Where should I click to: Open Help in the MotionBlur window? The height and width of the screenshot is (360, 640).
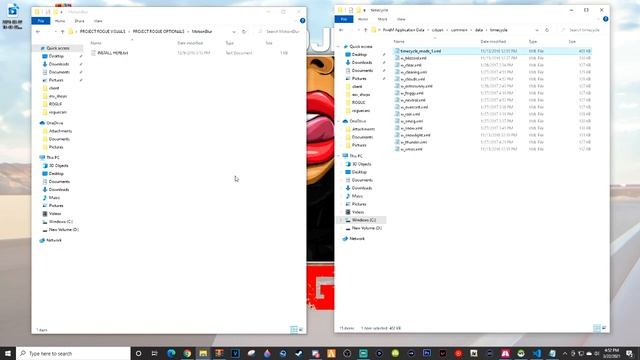pos(302,20)
